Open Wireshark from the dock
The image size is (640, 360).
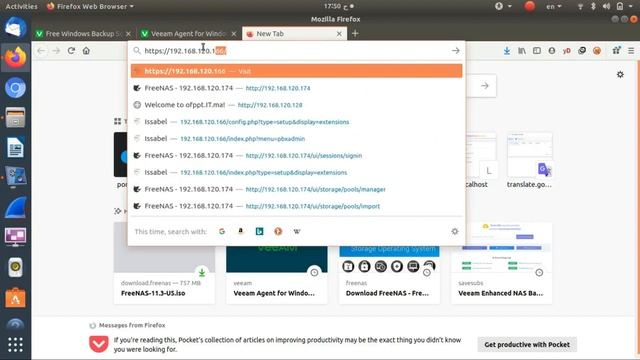pyautogui.click(x=15, y=207)
